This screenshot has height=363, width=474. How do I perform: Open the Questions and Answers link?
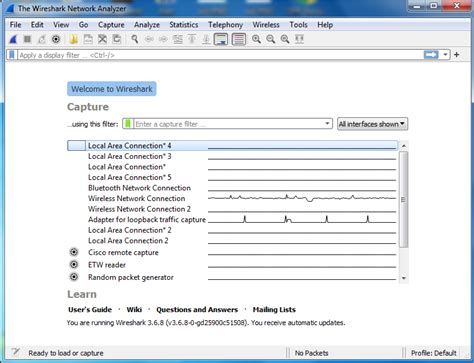pyautogui.click(x=197, y=310)
